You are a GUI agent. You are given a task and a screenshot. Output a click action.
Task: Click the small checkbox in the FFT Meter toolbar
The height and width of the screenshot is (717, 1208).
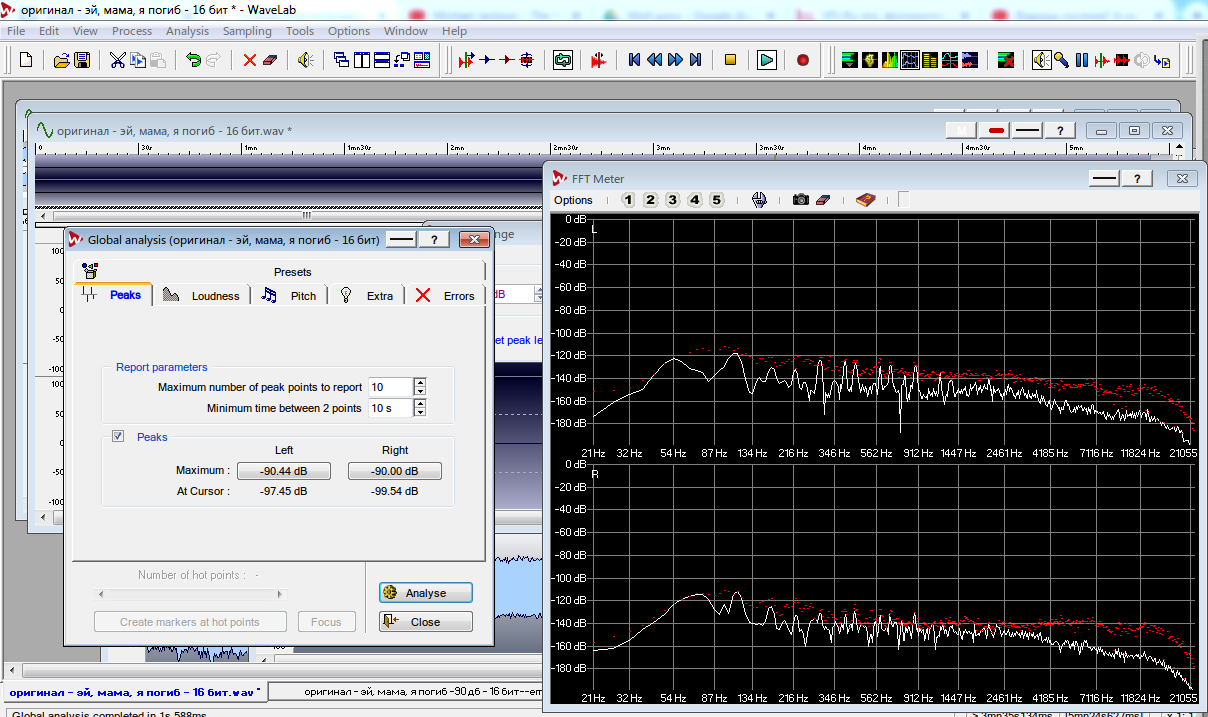click(x=903, y=200)
